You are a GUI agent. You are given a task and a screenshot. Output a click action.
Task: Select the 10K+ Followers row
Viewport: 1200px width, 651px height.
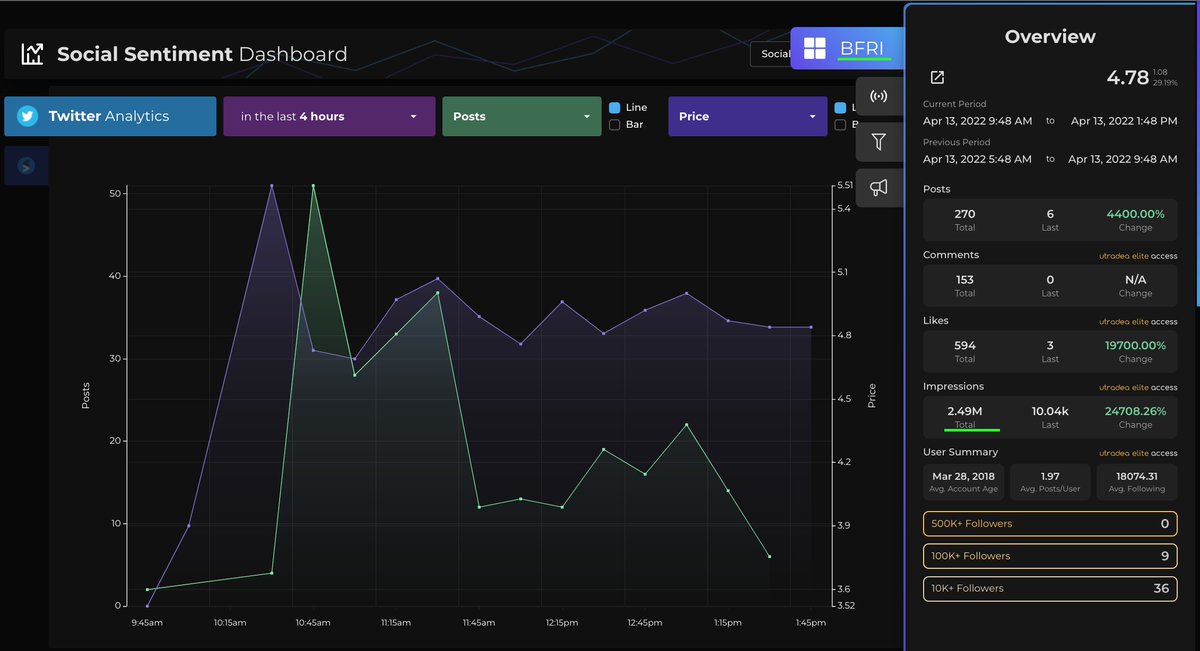click(1050, 588)
